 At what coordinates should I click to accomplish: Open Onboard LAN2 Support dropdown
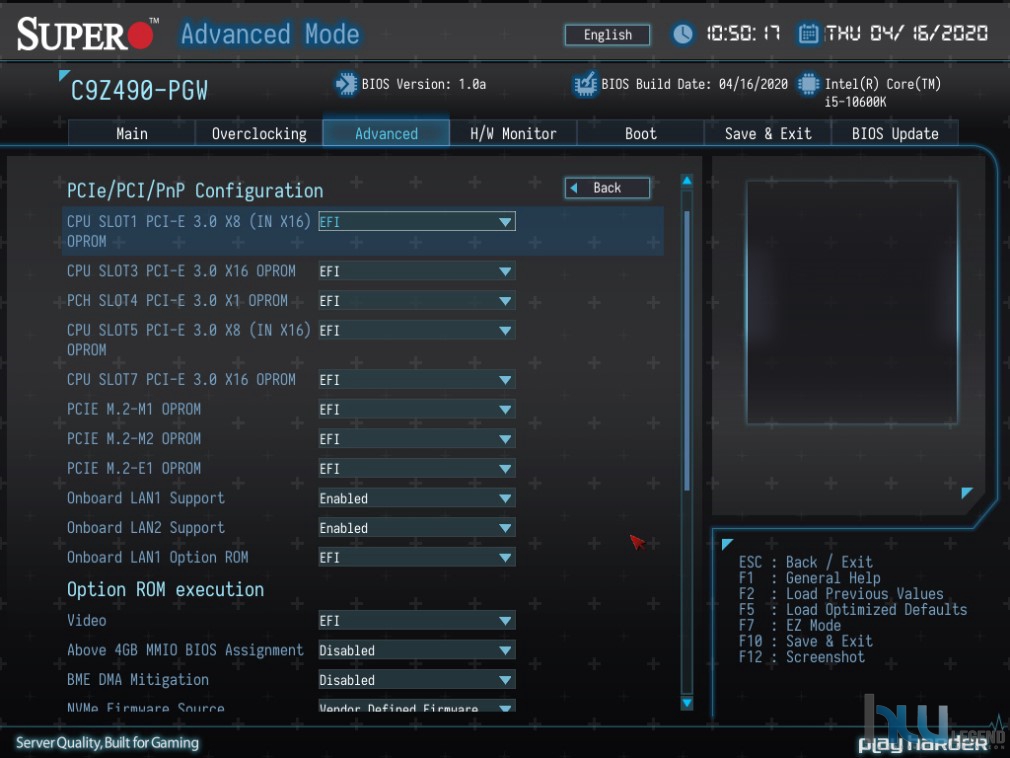pyautogui.click(x=417, y=528)
